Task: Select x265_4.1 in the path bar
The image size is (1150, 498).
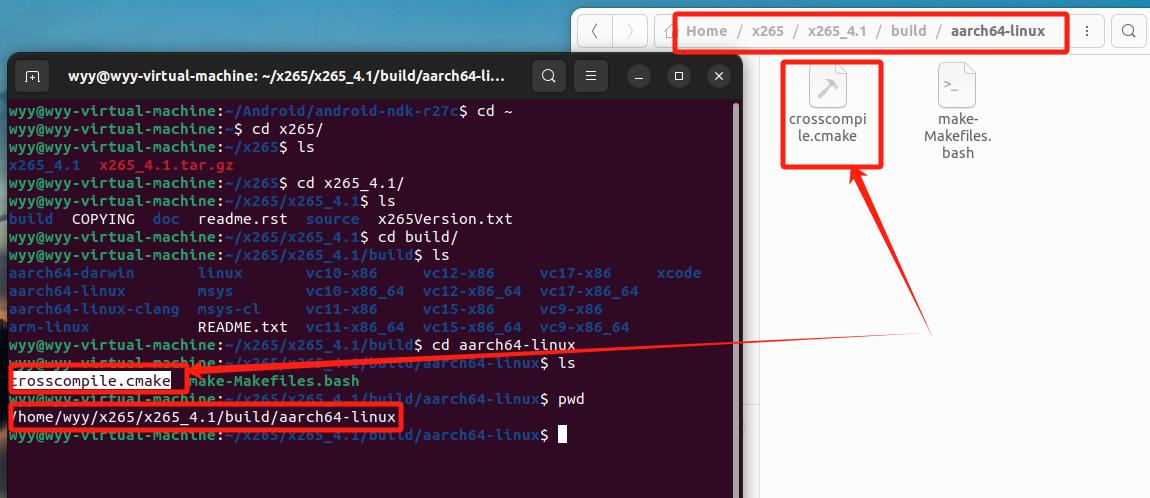Action: 837,31
